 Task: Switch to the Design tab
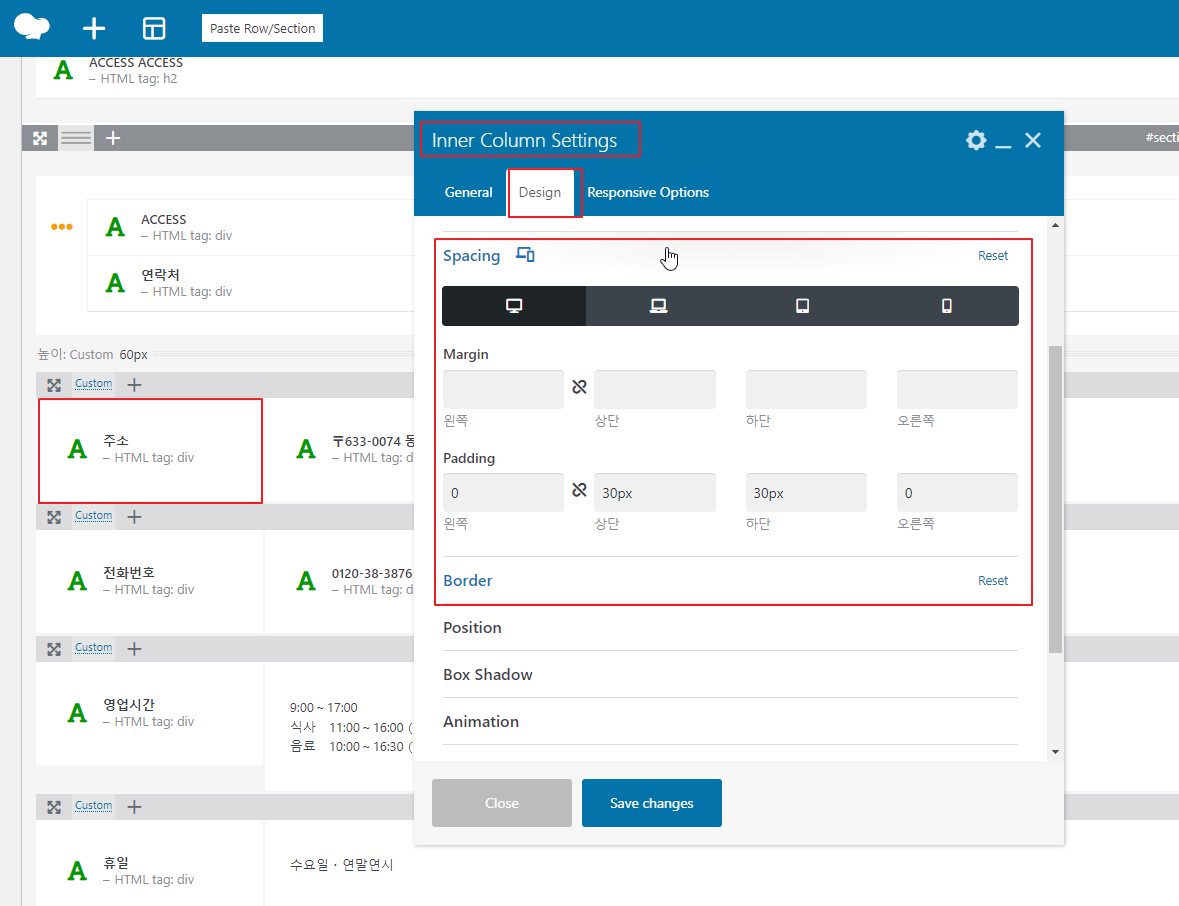pos(540,192)
